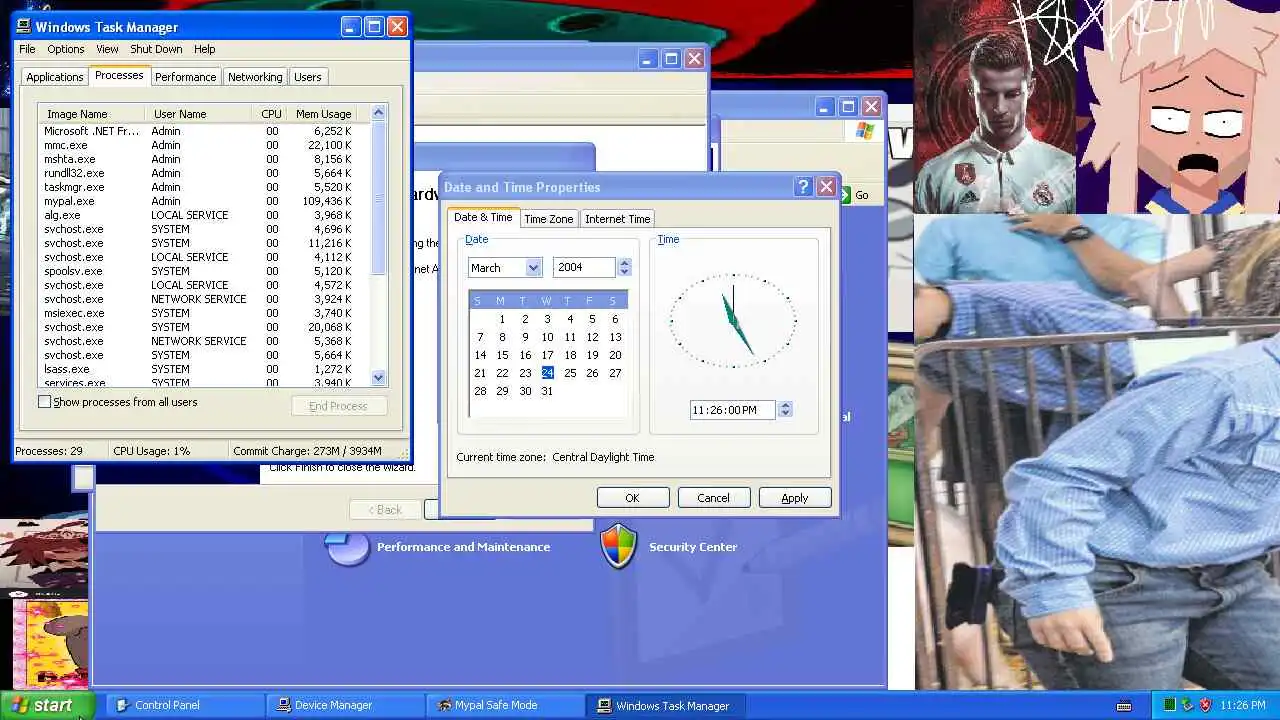Viewport: 1280px width, 720px height.
Task: Sort processes by Image Name column header
Action: pos(91,114)
